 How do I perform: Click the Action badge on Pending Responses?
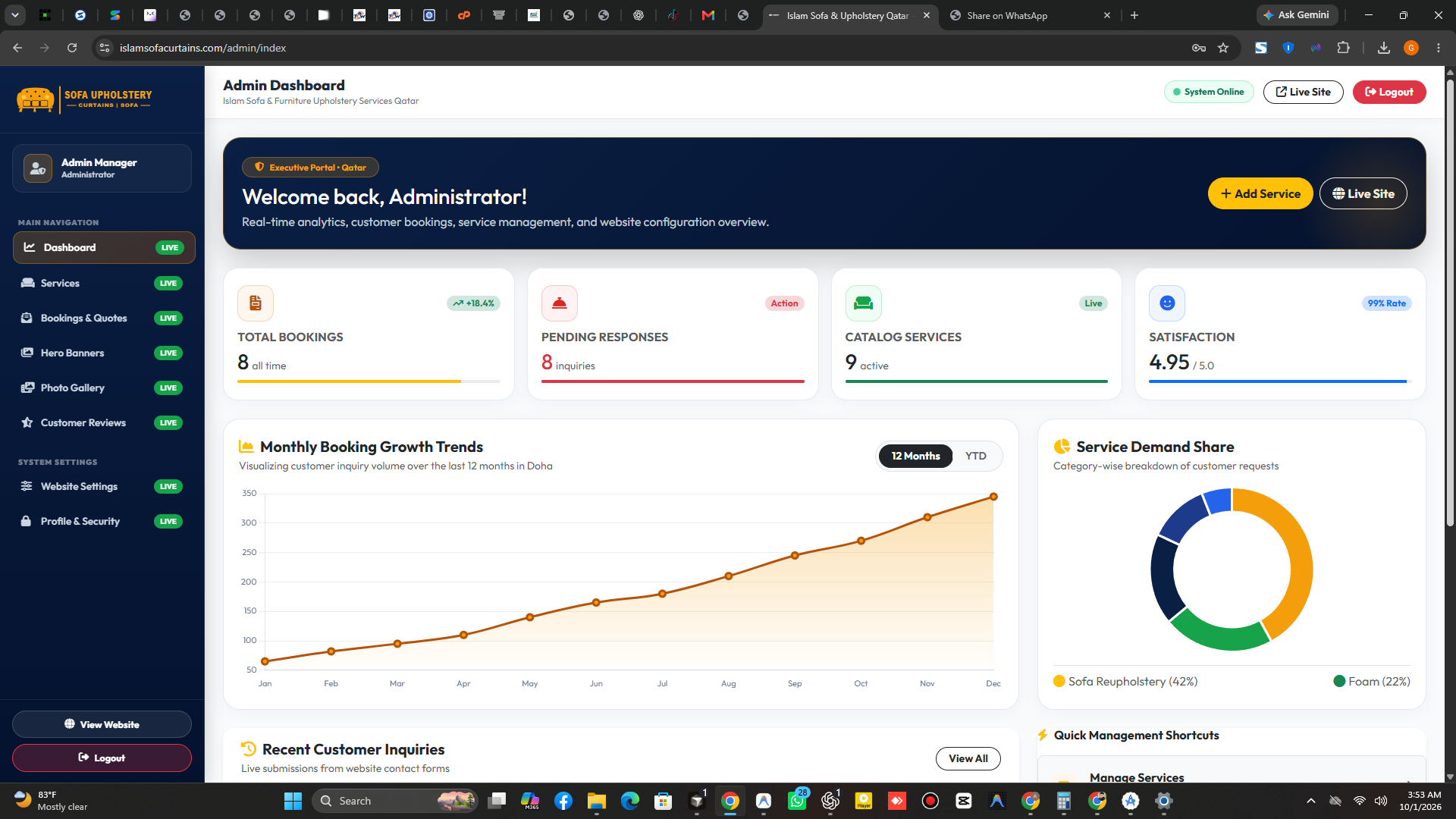click(x=784, y=303)
